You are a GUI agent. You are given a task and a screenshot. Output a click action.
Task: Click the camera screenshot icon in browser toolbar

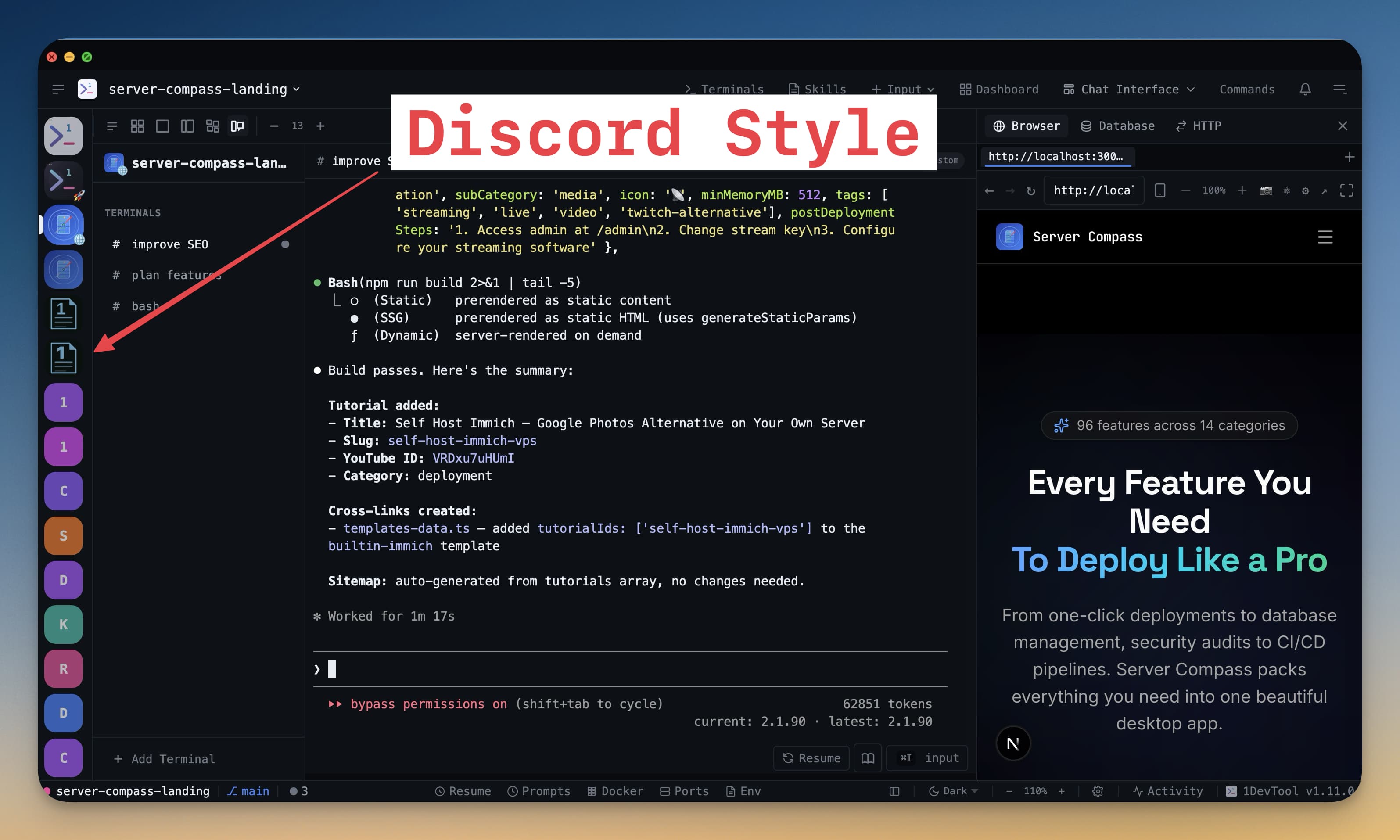[1266, 191]
